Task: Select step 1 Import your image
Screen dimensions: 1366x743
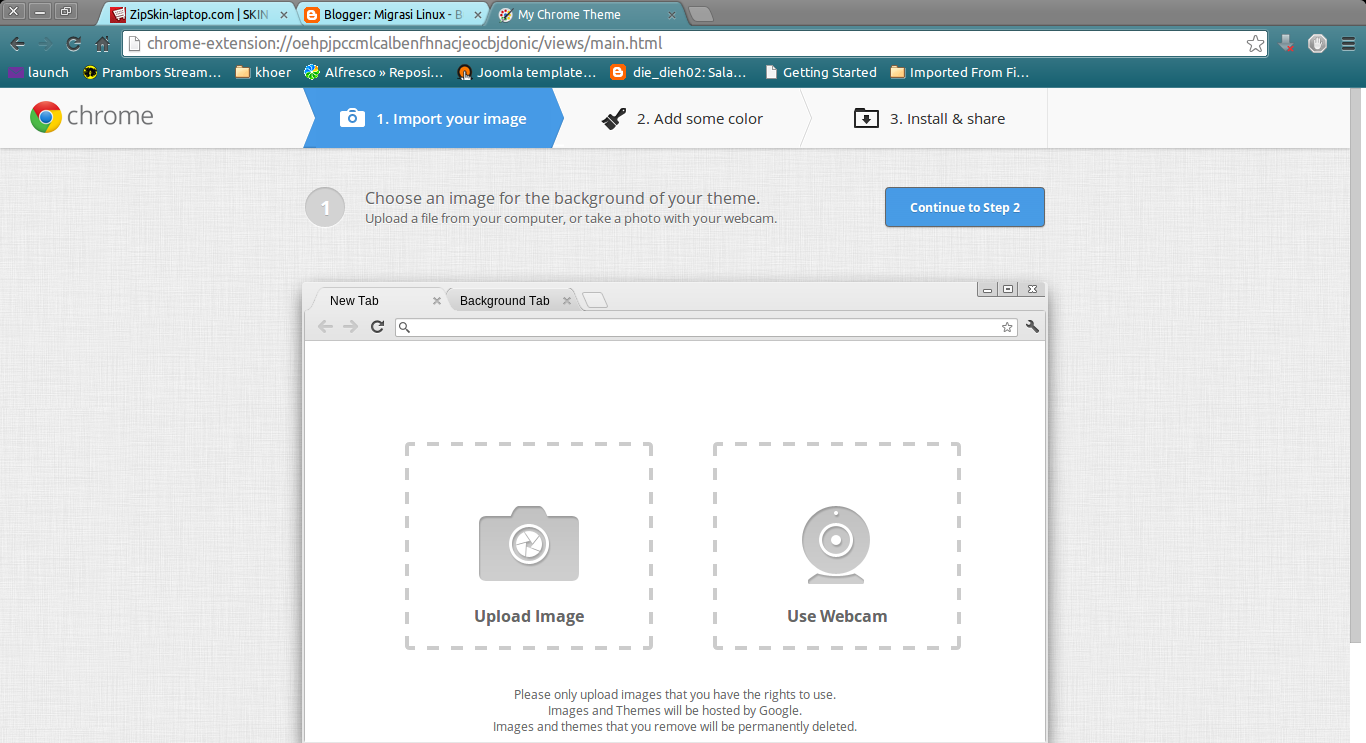Action: [x=433, y=118]
